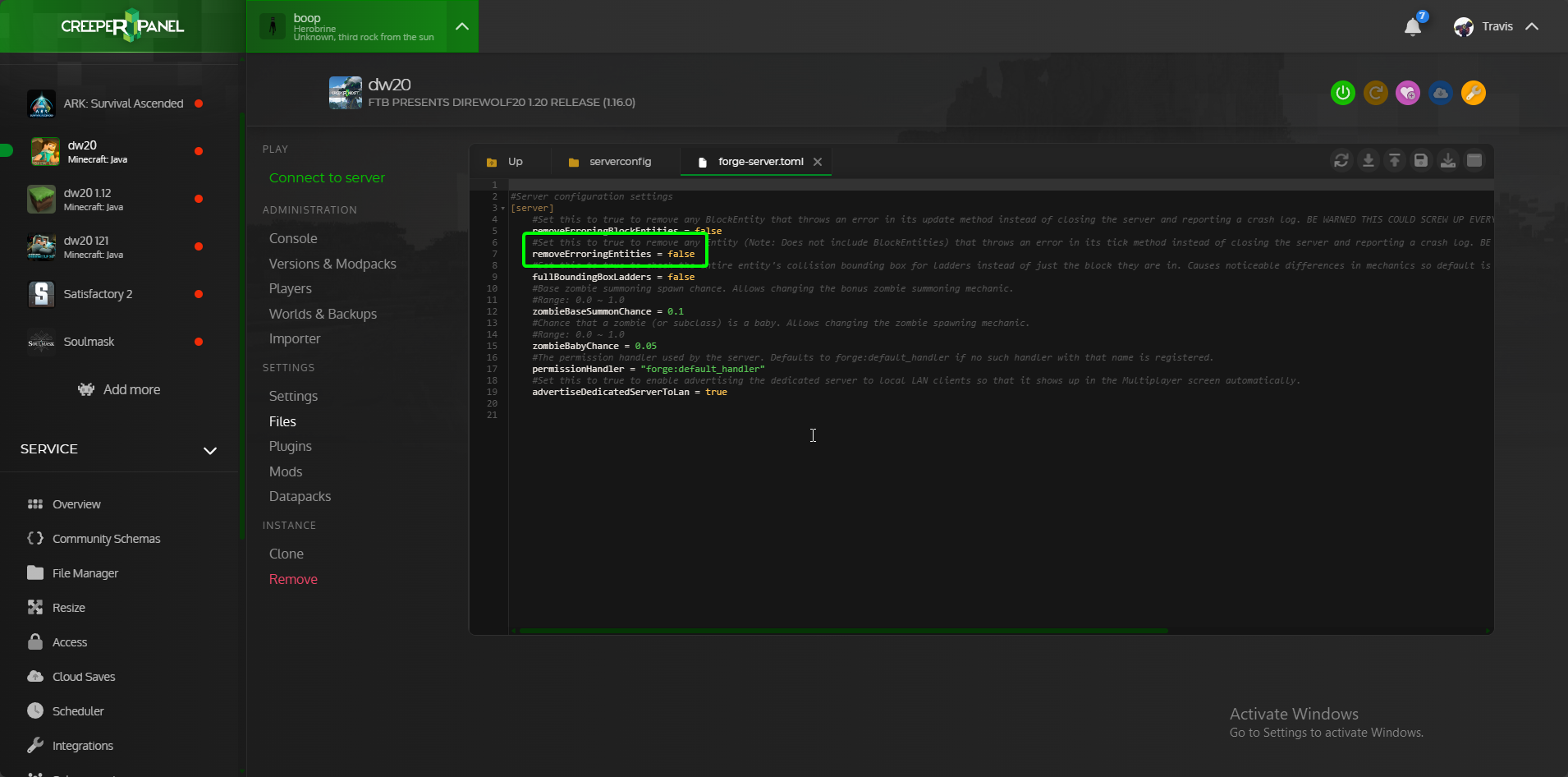Click the window panel icon in editor toolbar

pyautogui.click(x=1474, y=160)
